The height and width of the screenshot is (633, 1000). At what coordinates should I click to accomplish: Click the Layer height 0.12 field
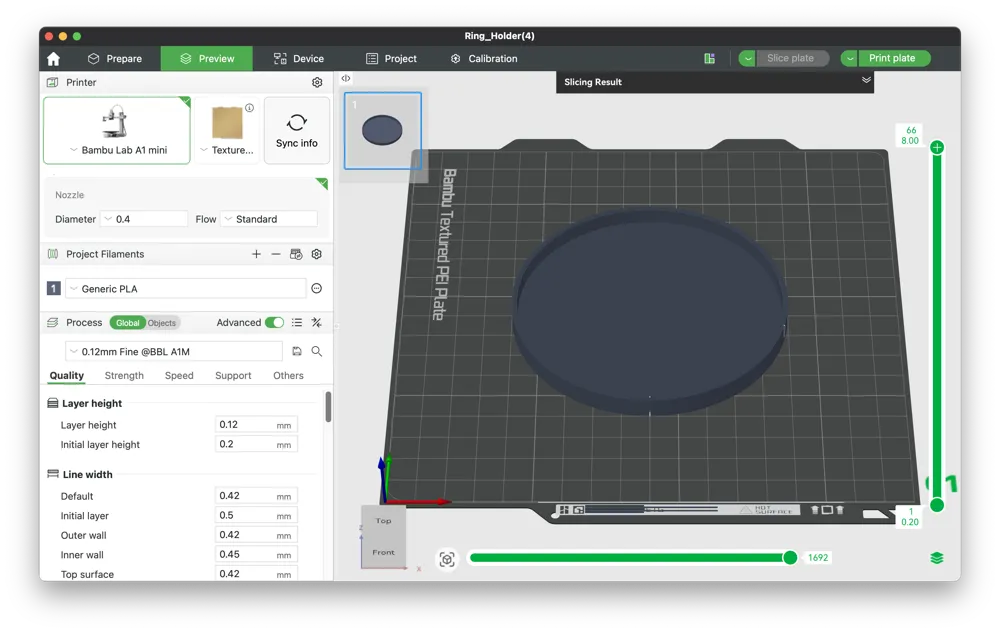[256, 425]
